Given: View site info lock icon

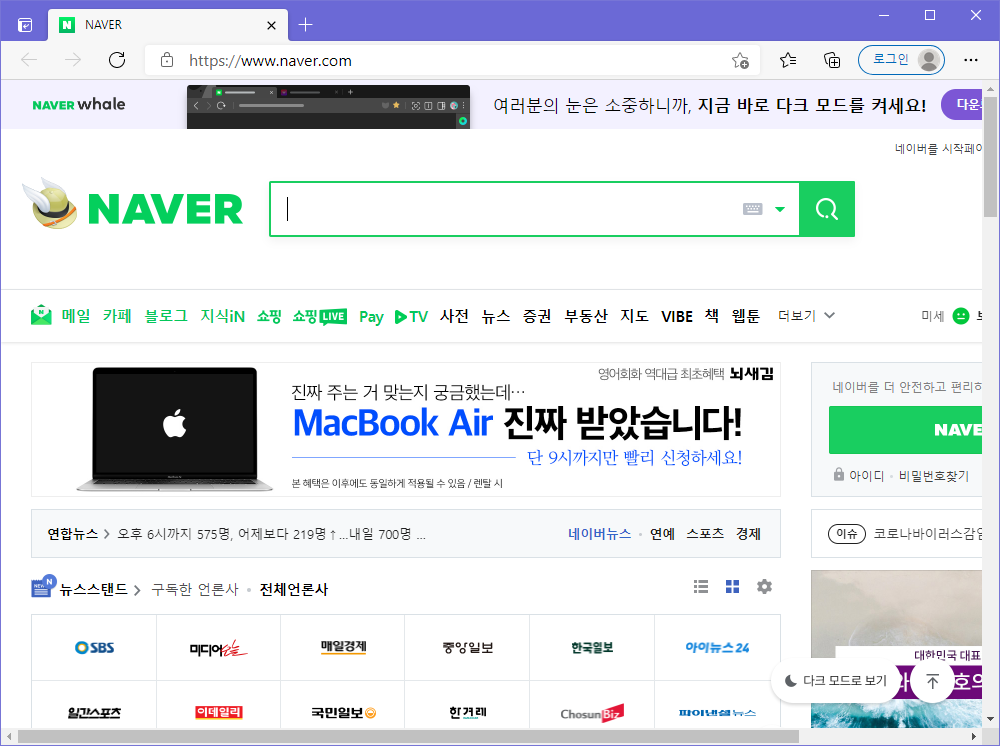Looking at the screenshot, I should point(167,60).
